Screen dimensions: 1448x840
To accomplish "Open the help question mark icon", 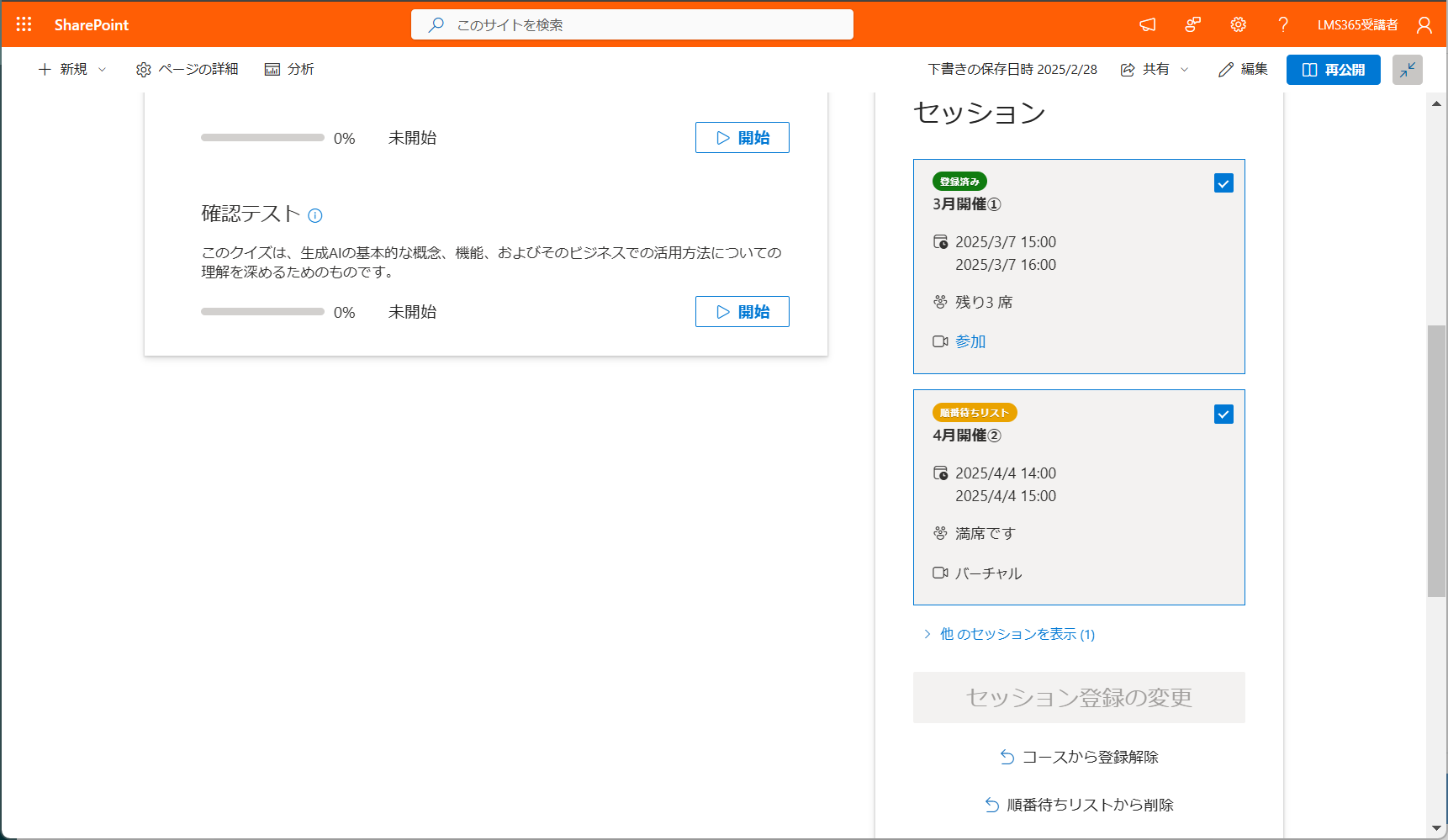I will [1283, 24].
